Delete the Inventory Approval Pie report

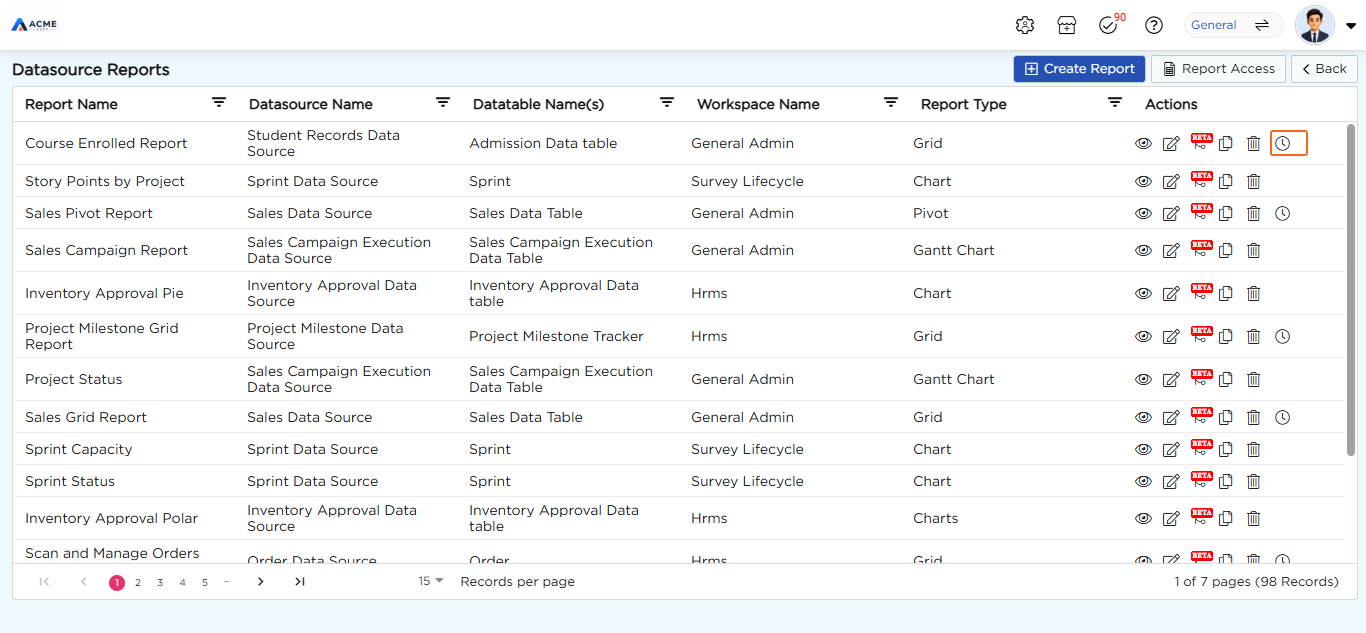[x=1253, y=293]
